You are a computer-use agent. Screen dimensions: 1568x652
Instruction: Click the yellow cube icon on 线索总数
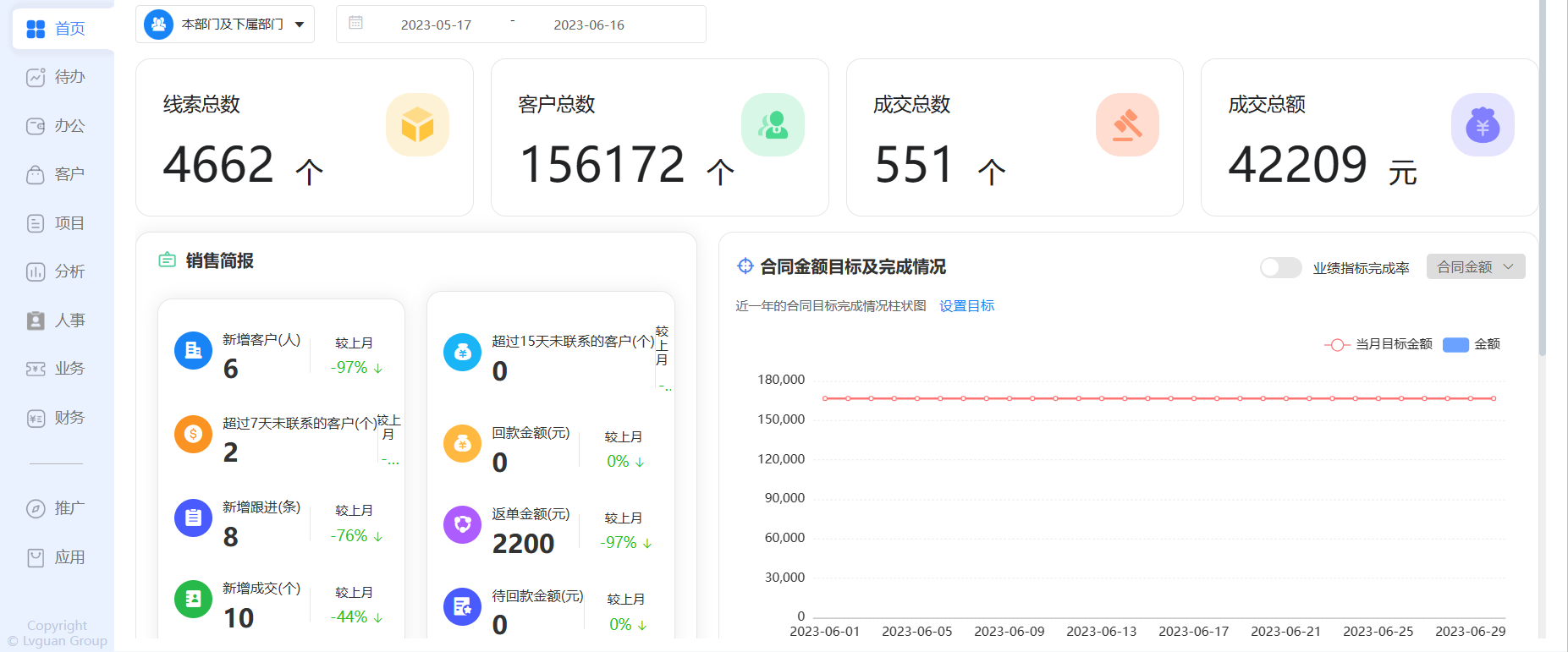click(x=417, y=125)
